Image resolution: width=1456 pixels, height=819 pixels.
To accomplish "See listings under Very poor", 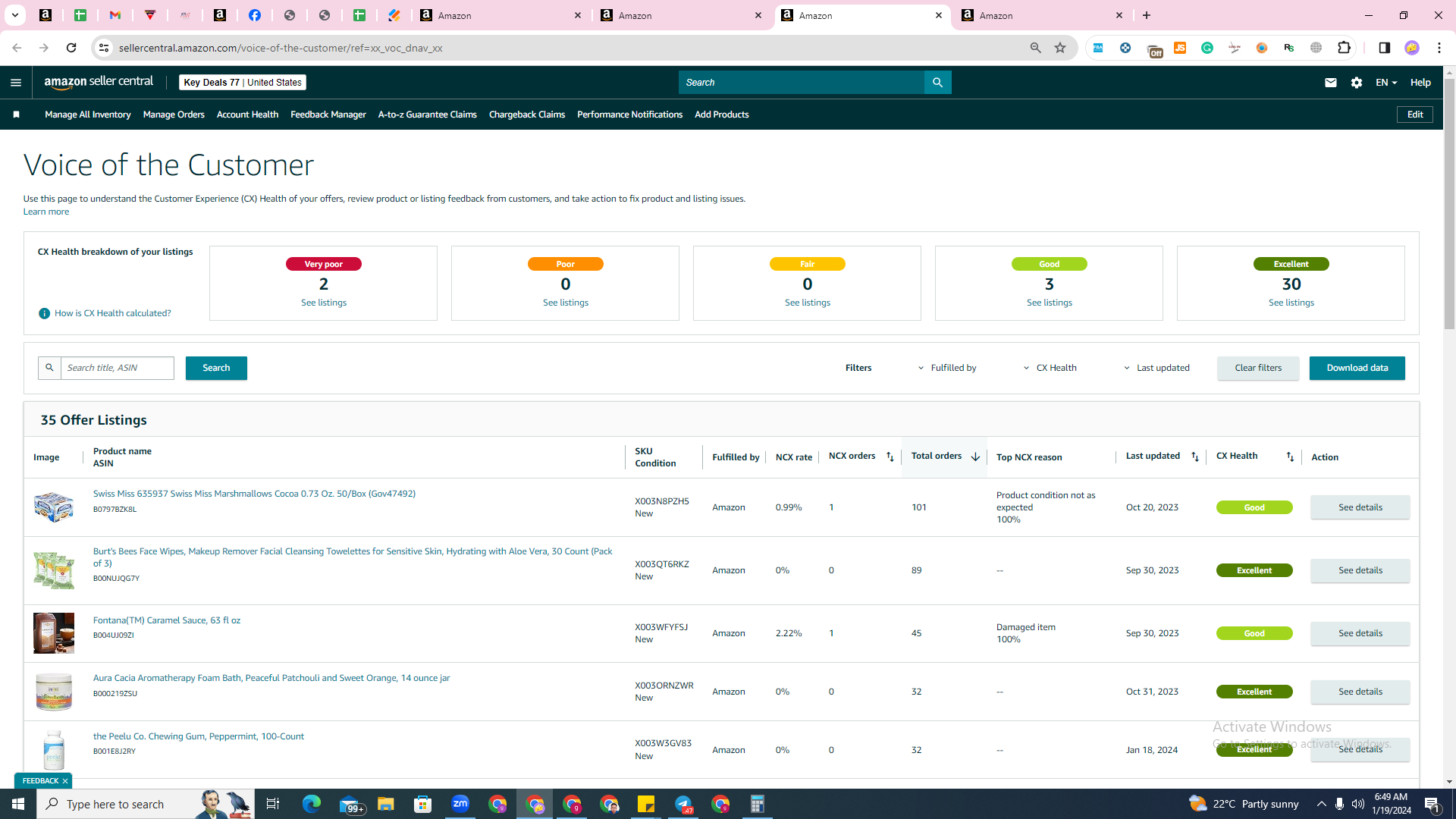I will [324, 303].
